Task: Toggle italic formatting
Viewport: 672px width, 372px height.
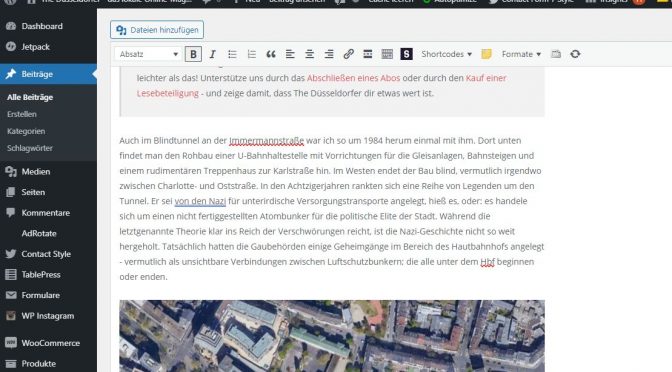Action: [x=213, y=54]
